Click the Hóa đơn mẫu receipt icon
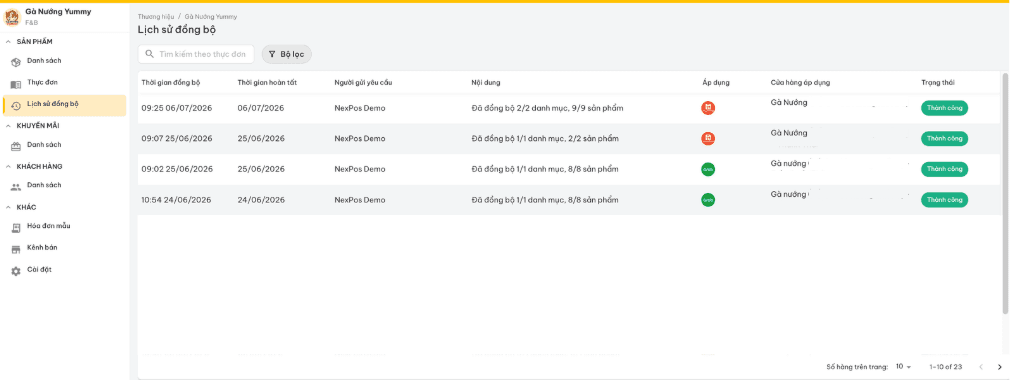 16,228
